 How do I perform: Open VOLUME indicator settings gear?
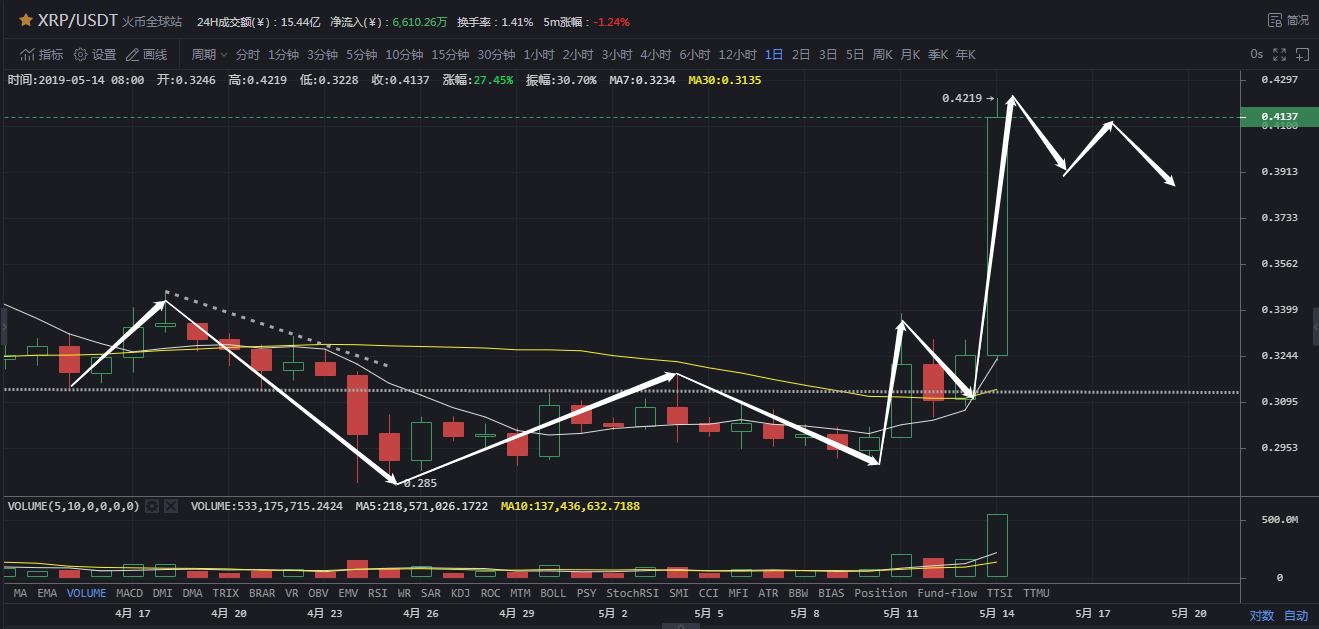point(152,506)
